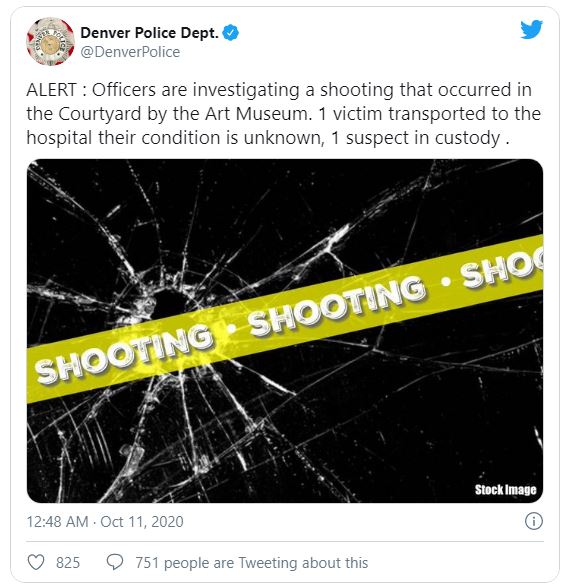Open the shattered glass tweet image

285,331
